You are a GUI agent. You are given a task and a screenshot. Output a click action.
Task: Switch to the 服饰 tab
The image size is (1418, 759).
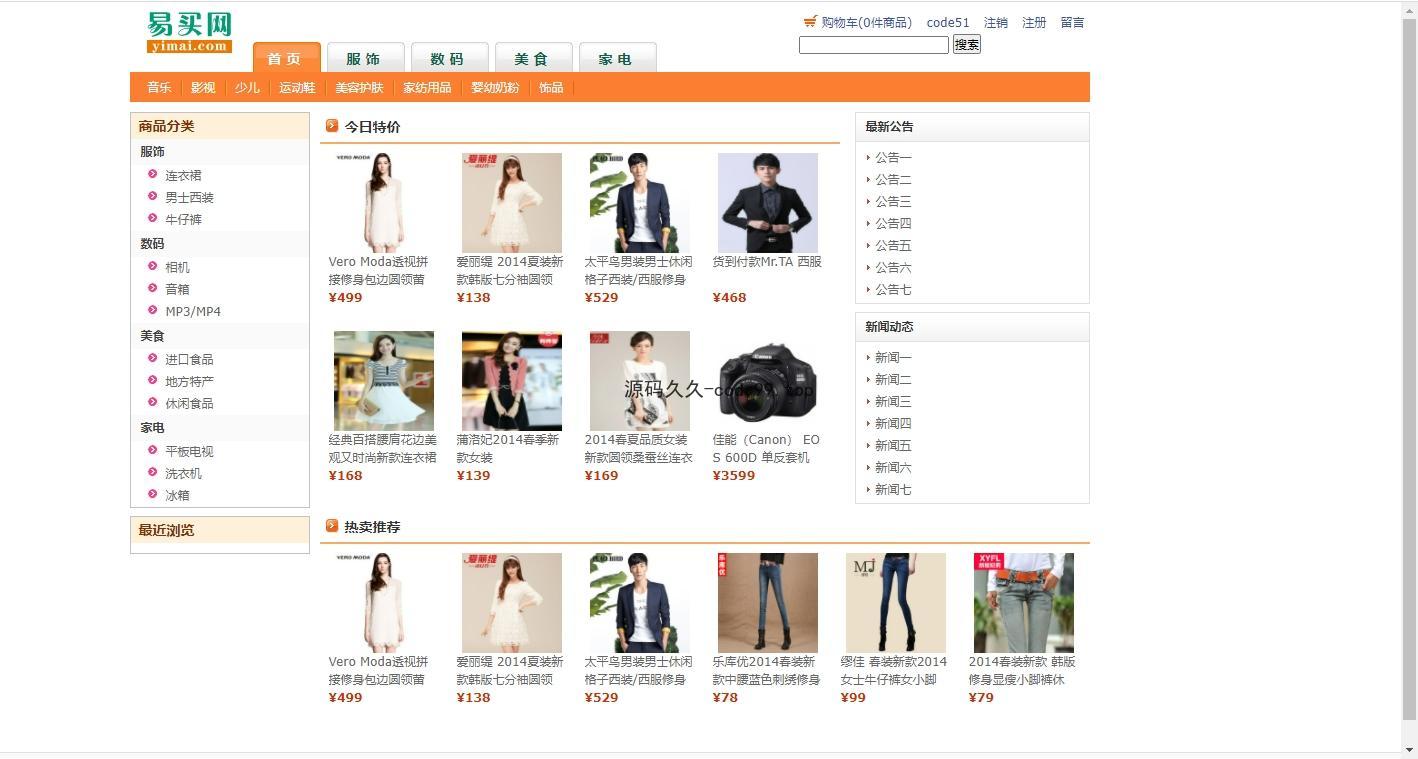(364, 58)
